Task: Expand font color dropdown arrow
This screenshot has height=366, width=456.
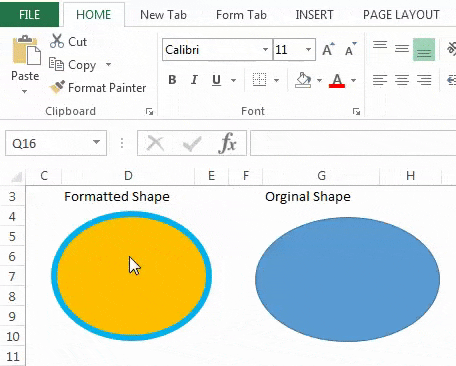Action: click(x=353, y=80)
